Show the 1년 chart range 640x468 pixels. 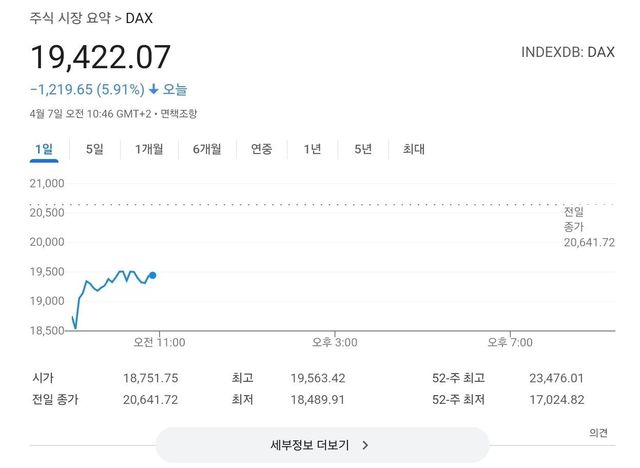[x=312, y=150]
